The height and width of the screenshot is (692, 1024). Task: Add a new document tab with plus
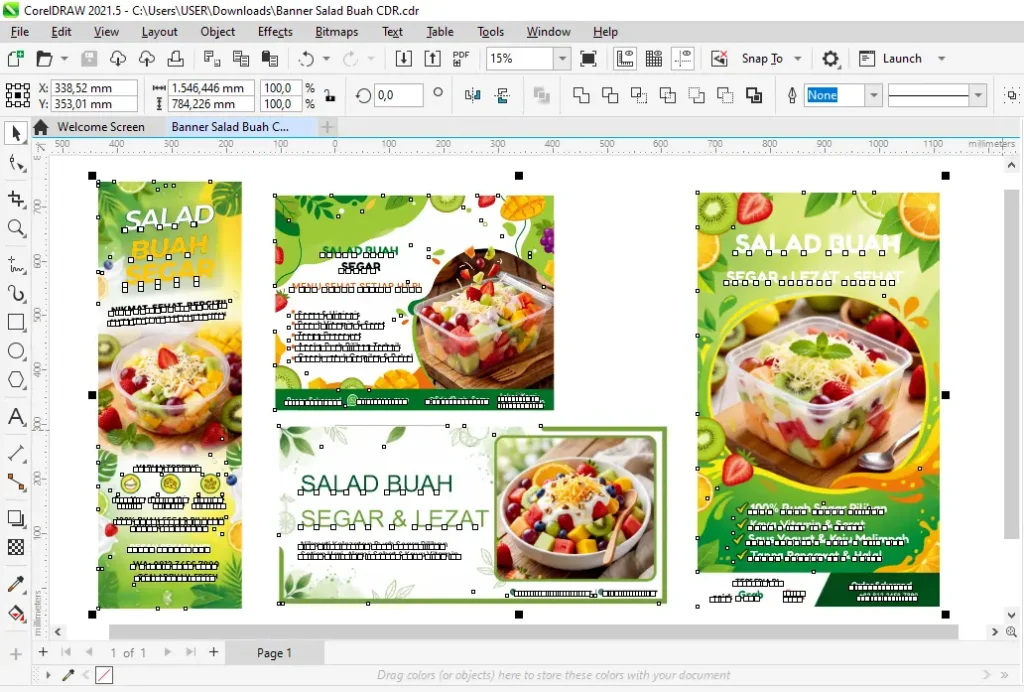328,127
